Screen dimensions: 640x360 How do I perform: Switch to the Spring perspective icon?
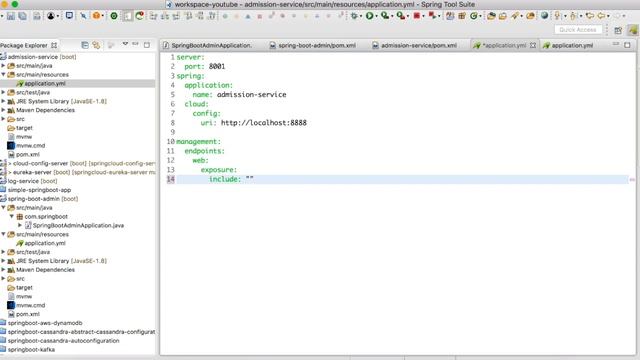[x=633, y=30]
